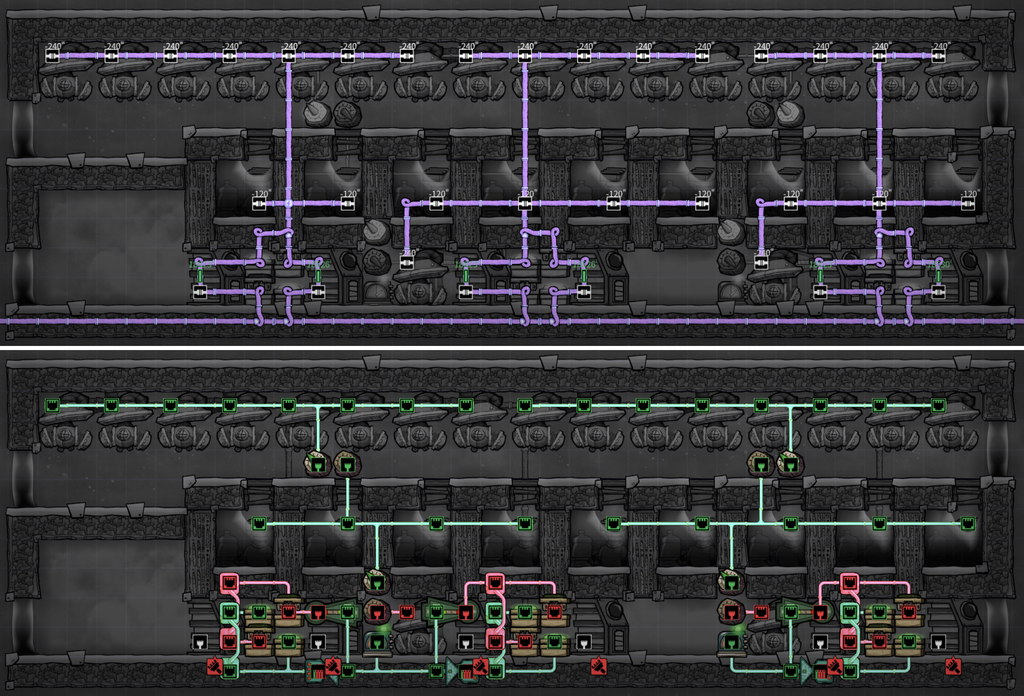Click the rightmost white output port in automation overlay
Image resolution: width=1024 pixels, height=696 pixels.
[938, 642]
